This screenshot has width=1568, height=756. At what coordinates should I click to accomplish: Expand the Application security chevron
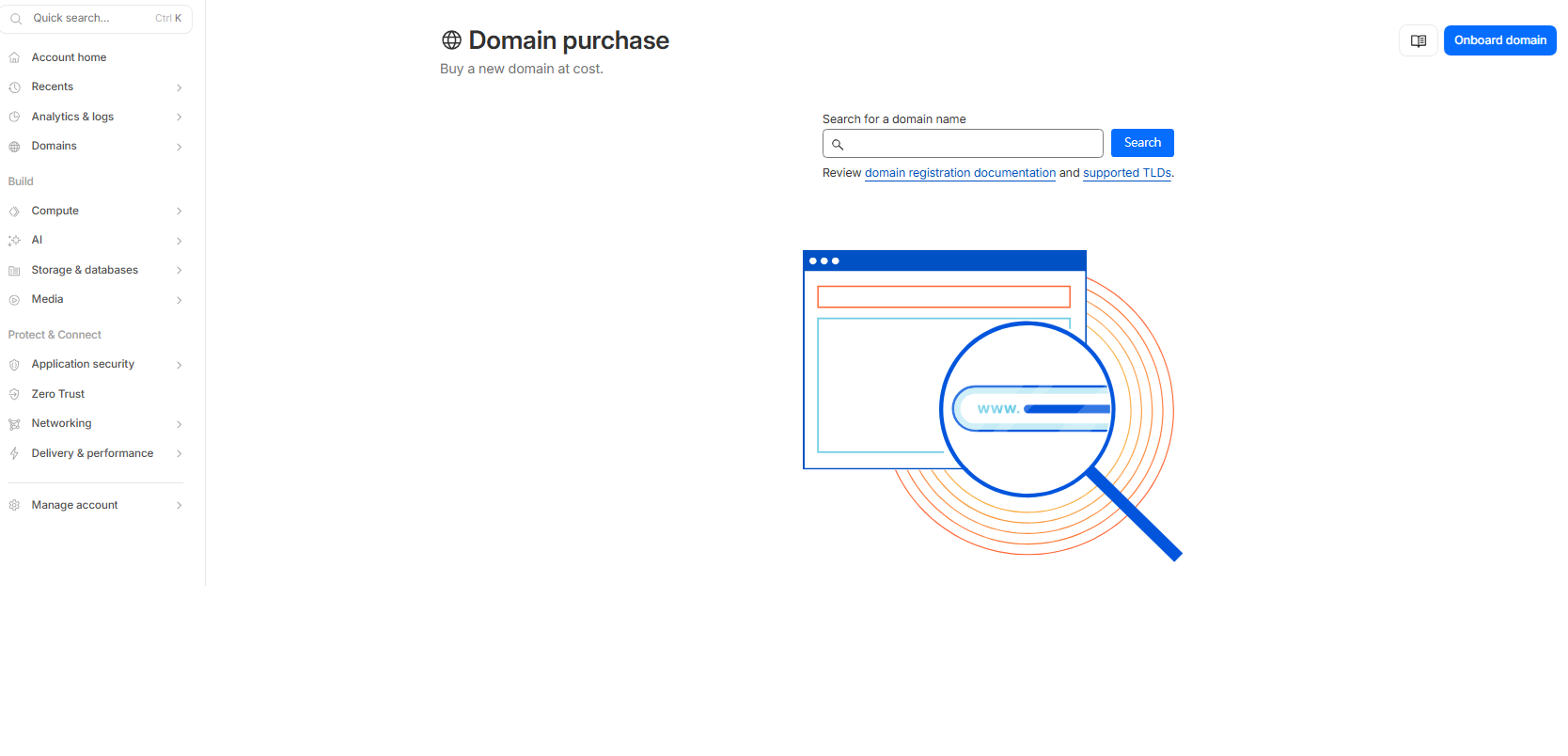tap(179, 365)
